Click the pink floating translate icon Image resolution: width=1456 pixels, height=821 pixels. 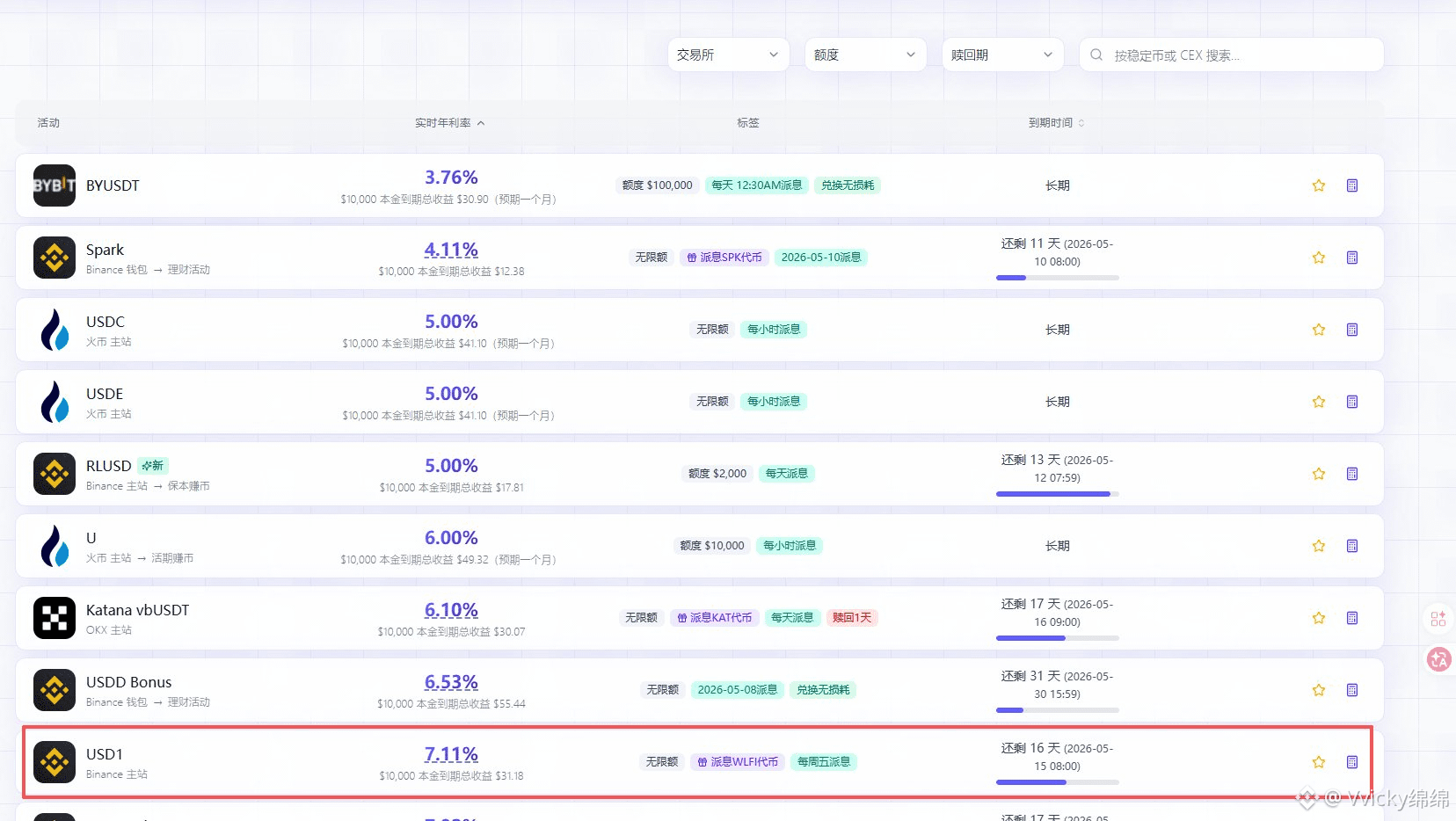coord(1439,659)
